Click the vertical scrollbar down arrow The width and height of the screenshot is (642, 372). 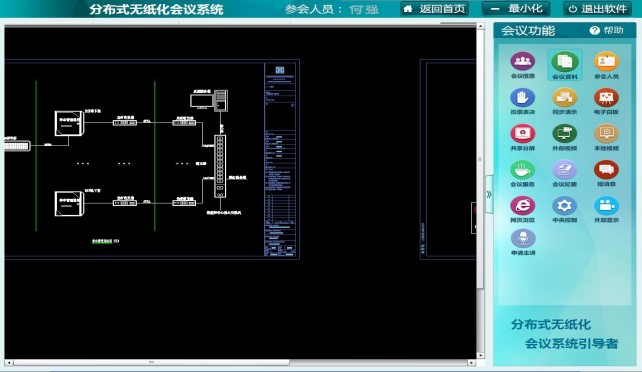point(480,356)
